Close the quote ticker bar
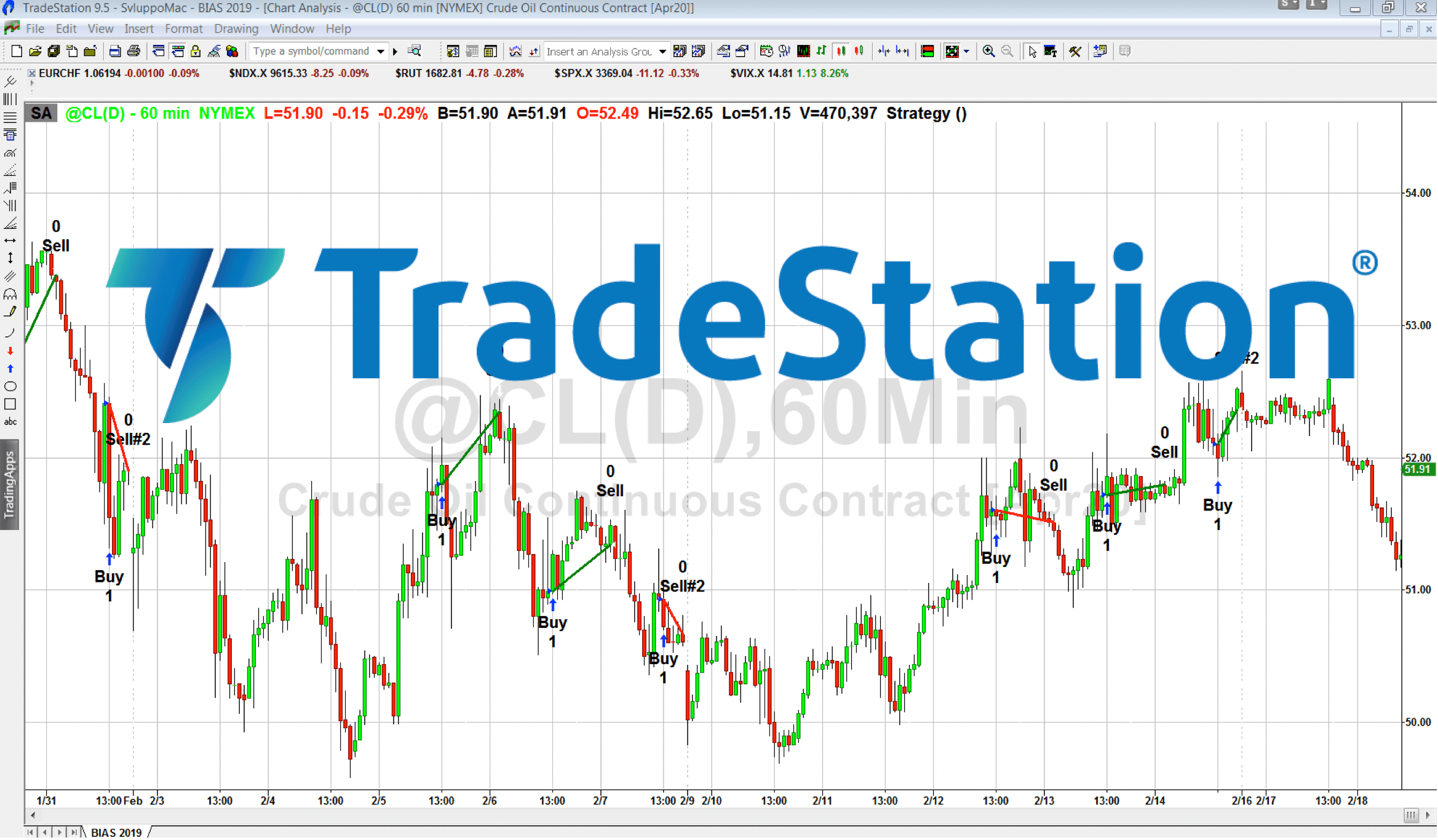 pyautogui.click(x=31, y=73)
